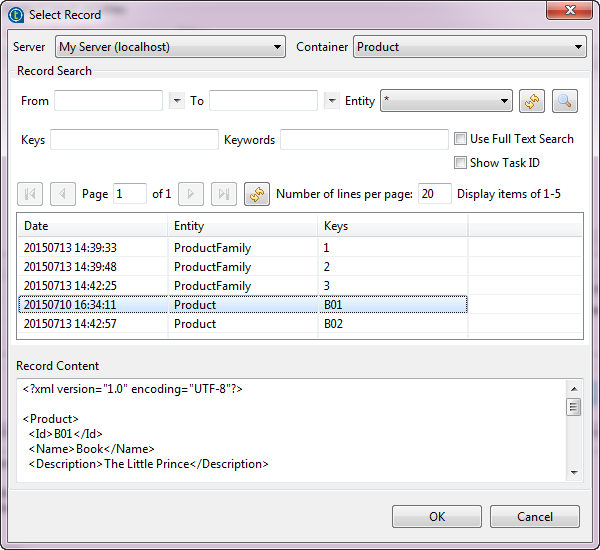Click the Select Record window title icon
600x550 pixels.
click(x=16, y=15)
